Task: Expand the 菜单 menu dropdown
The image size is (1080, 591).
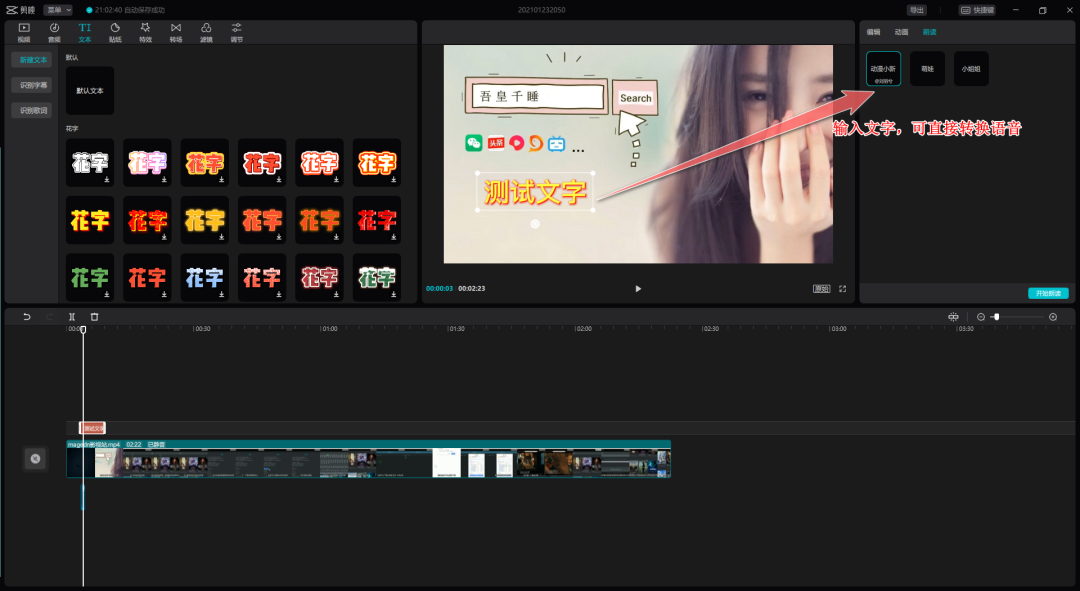Action: pyautogui.click(x=58, y=10)
